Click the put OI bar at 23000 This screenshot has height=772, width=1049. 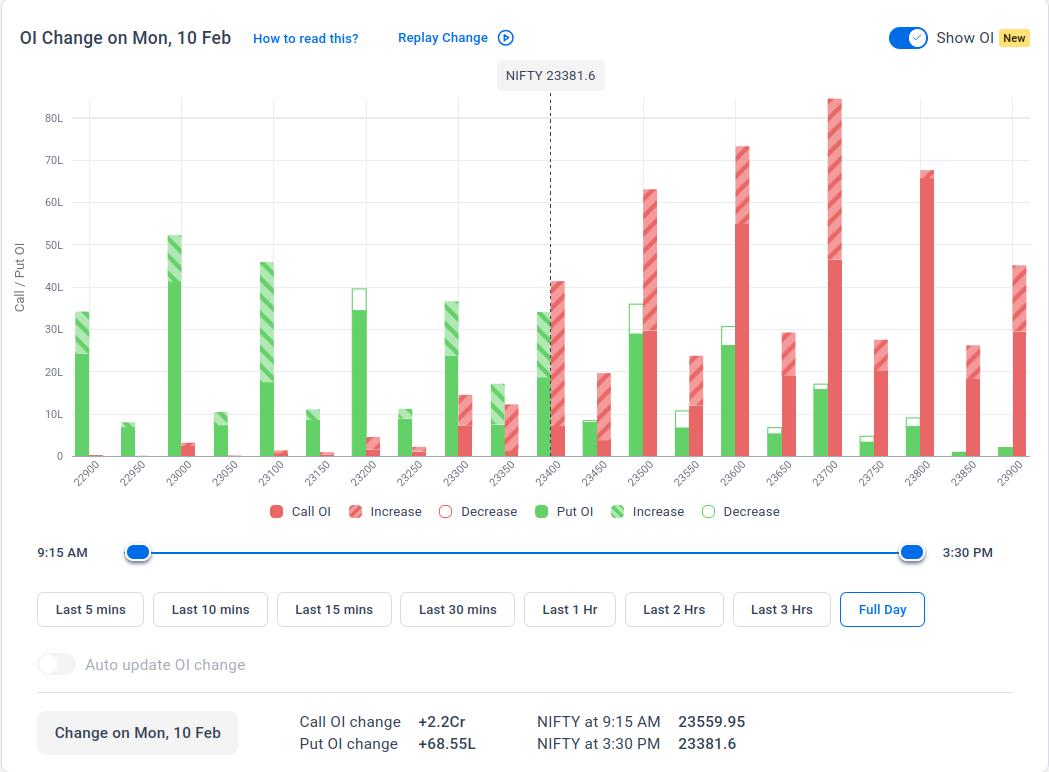[175, 346]
